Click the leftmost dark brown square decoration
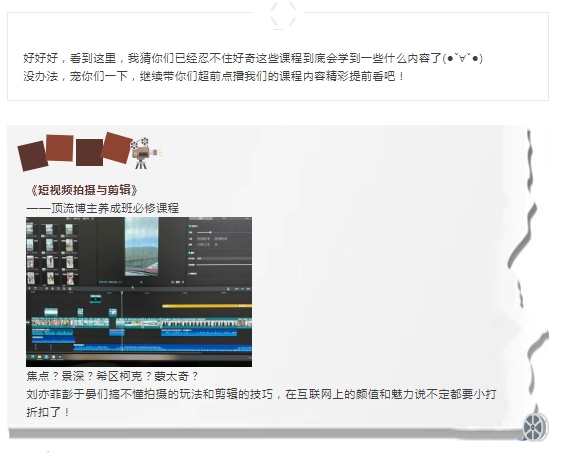Screen dimensions: 563x452 [33, 156]
